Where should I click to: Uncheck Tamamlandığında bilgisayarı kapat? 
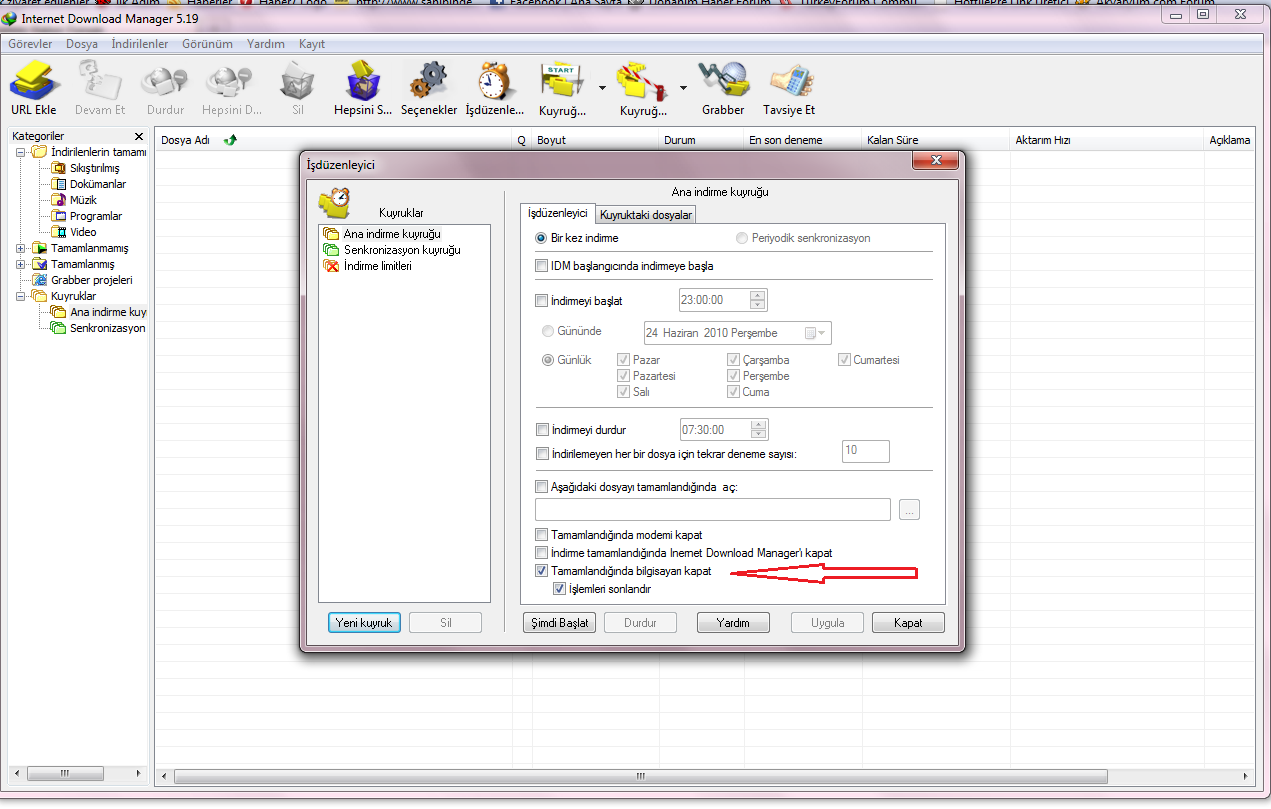pos(542,571)
